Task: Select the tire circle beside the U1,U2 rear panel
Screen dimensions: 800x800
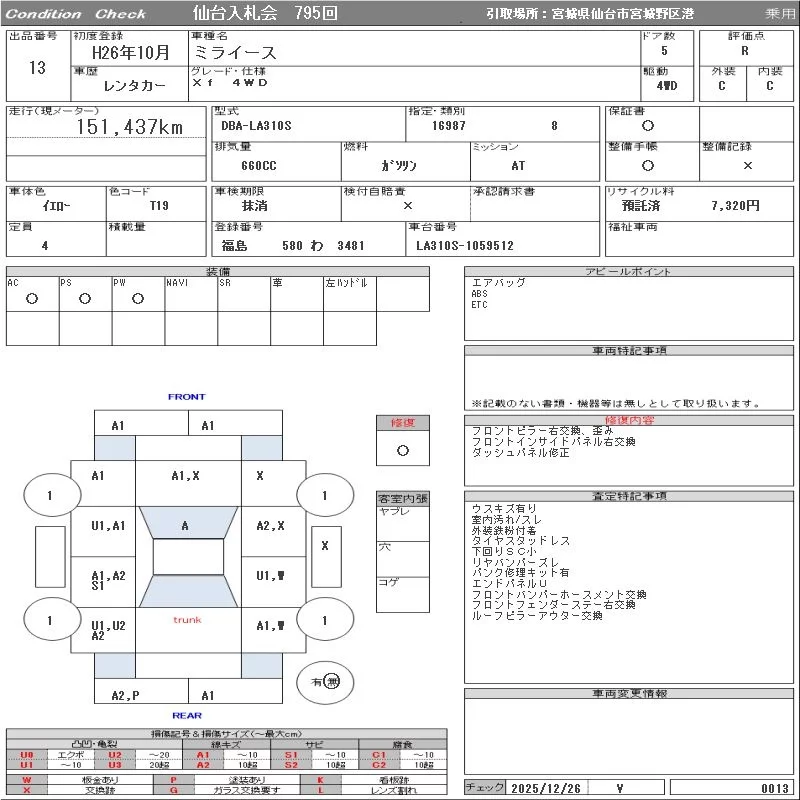Action: 50,621
